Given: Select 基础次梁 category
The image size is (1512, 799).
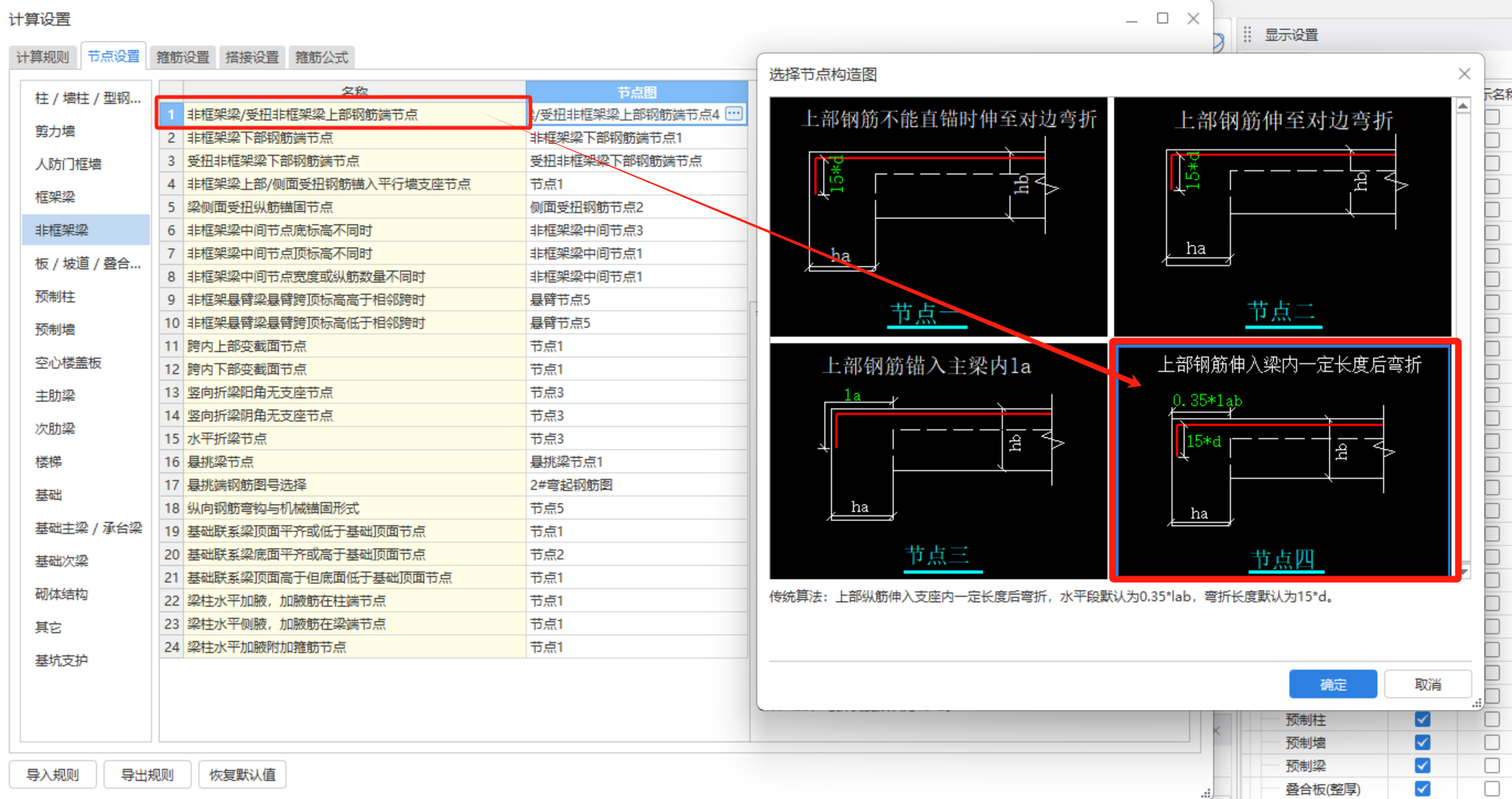Looking at the screenshot, I should click(x=87, y=561).
